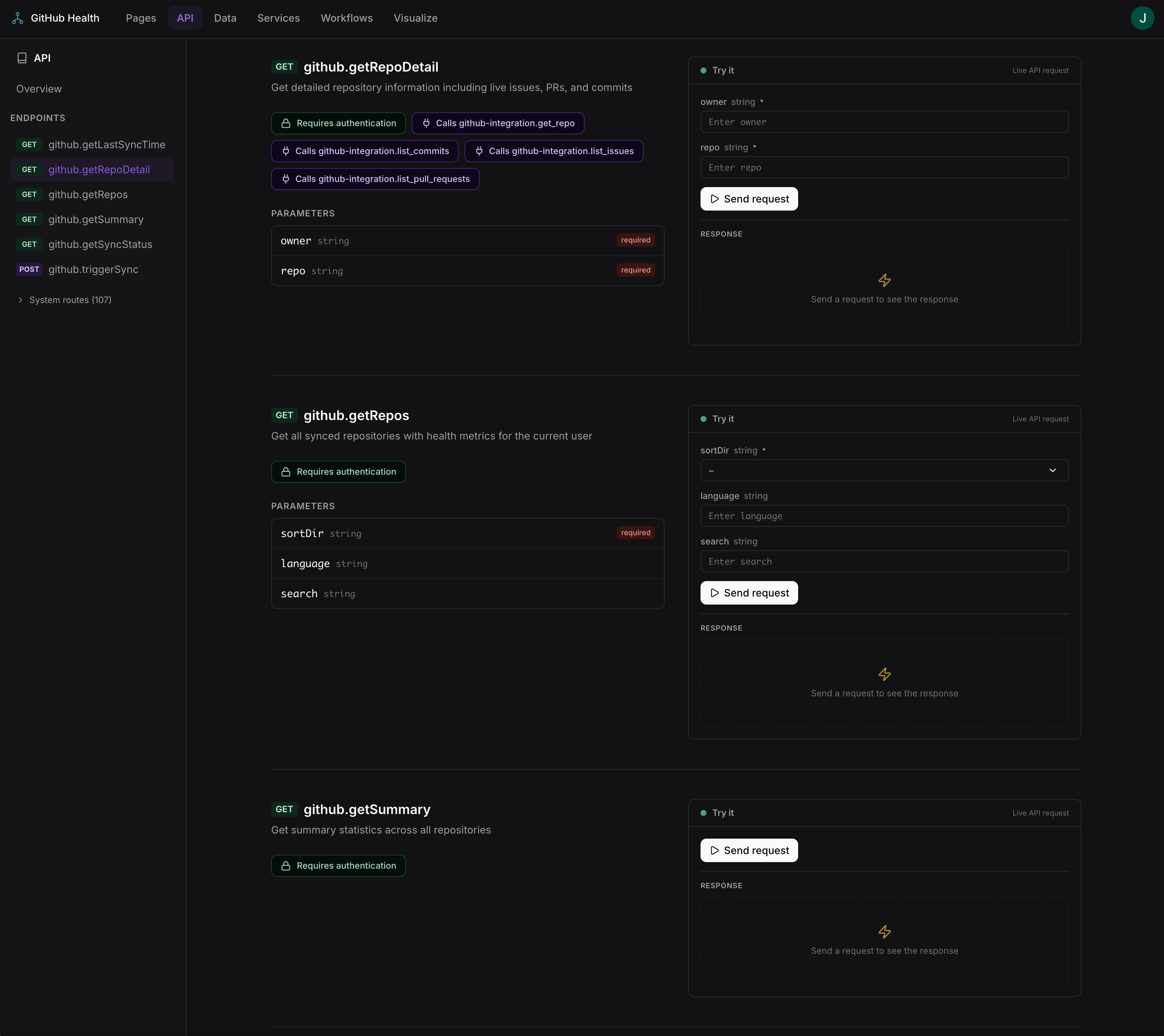
Task: Open the Workflows tab
Action: (346, 18)
